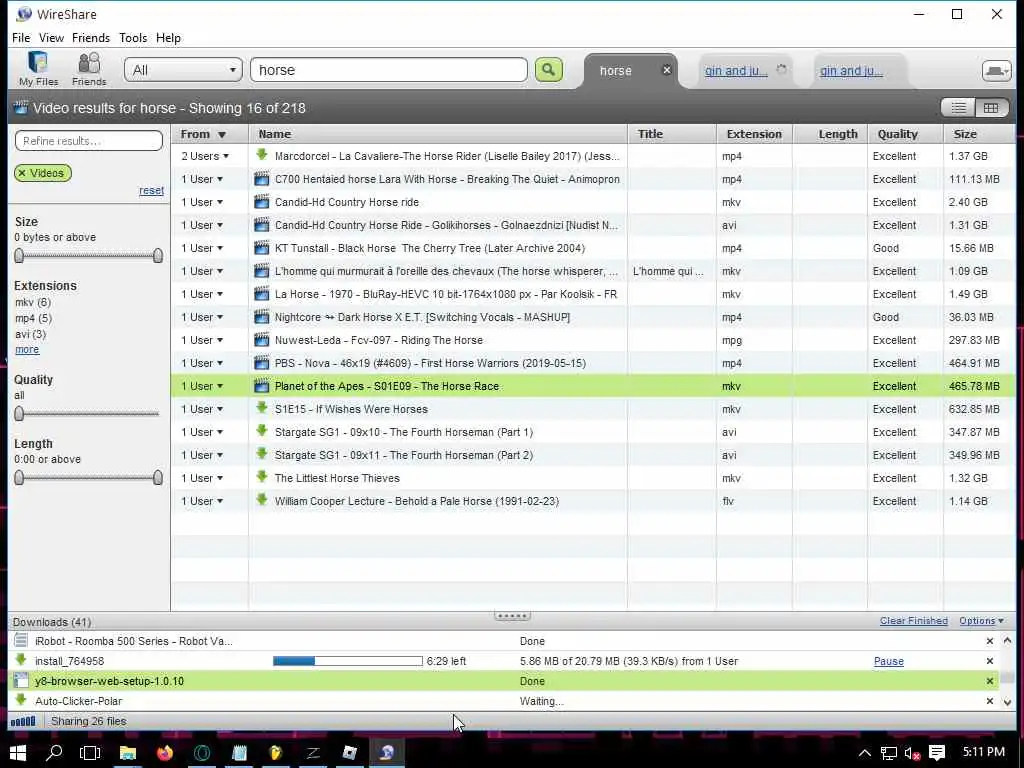Click the Quality slider handle
The height and width of the screenshot is (768, 1024).
19,413
